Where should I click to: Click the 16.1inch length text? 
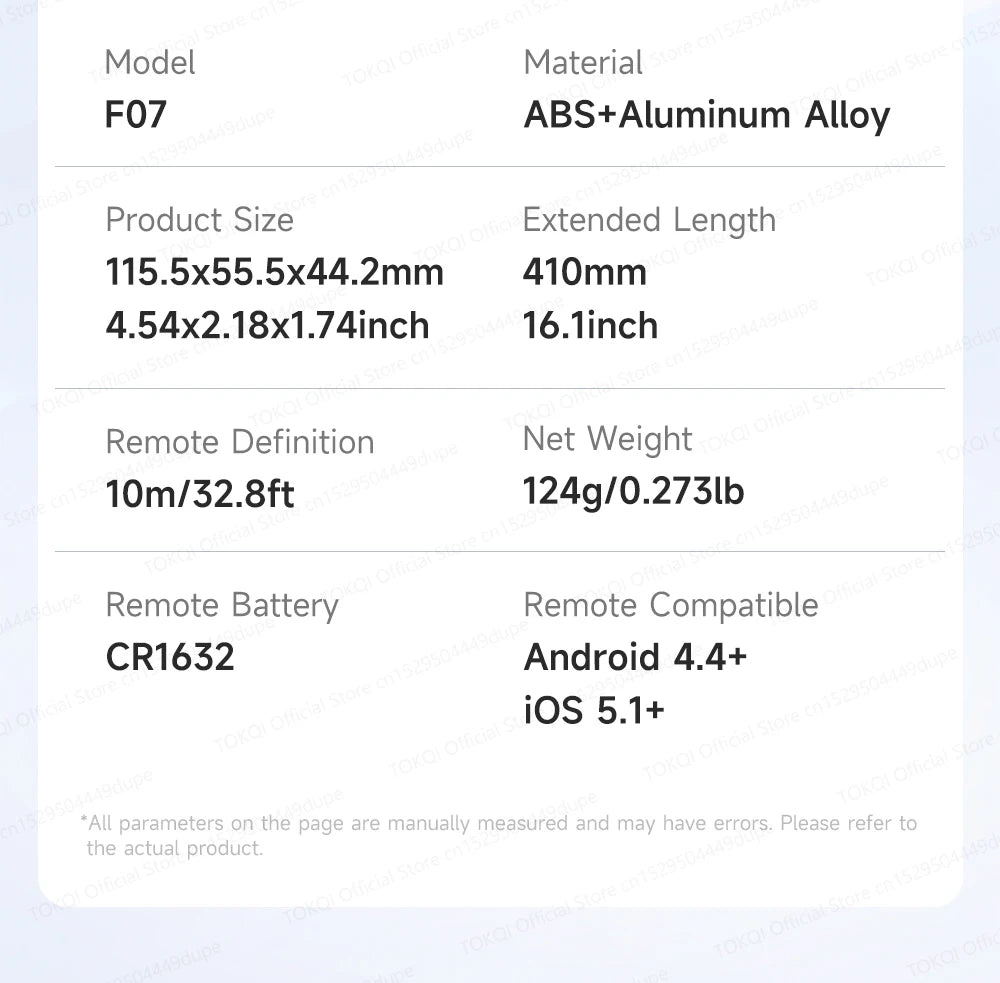tap(590, 325)
